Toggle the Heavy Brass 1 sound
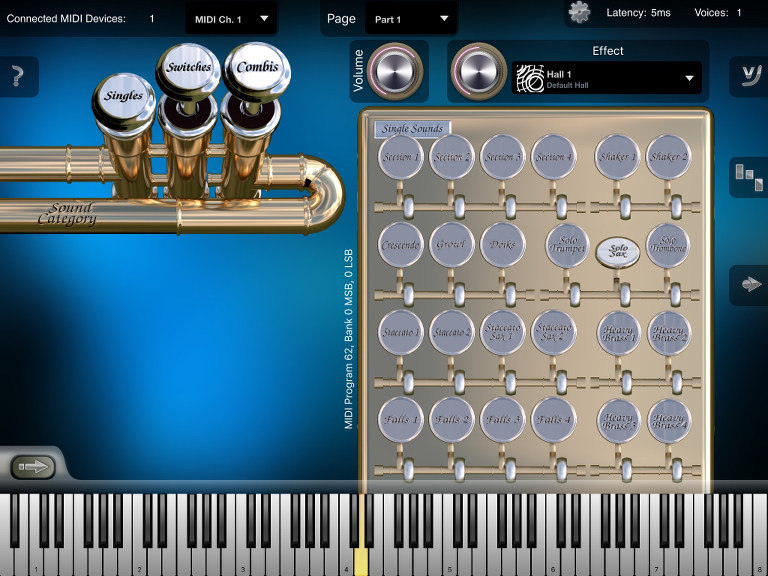 pos(619,333)
